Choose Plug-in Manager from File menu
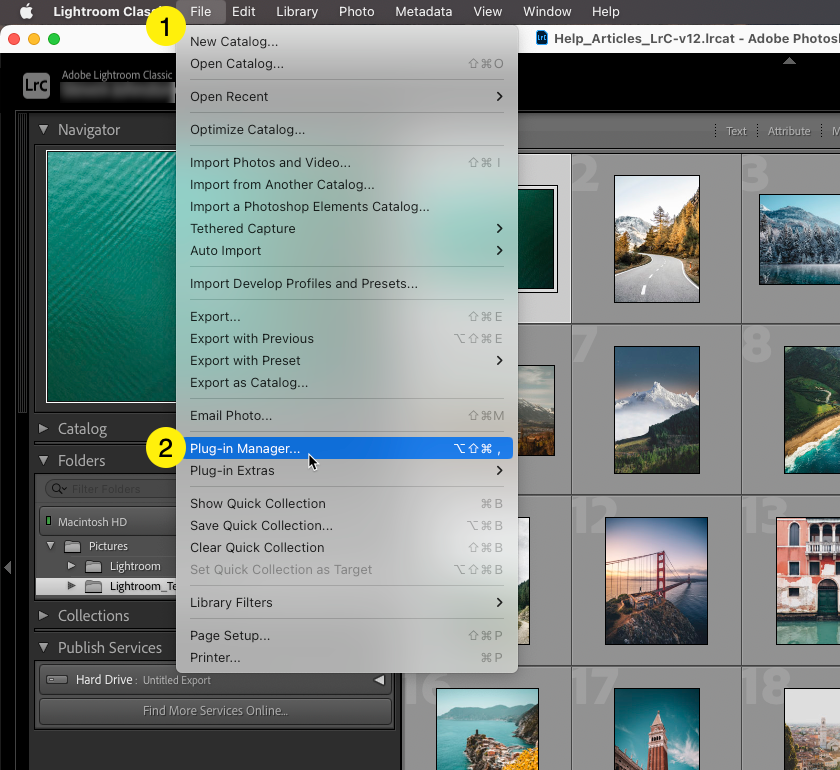This screenshot has height=770, width=840. pos(347,448)
